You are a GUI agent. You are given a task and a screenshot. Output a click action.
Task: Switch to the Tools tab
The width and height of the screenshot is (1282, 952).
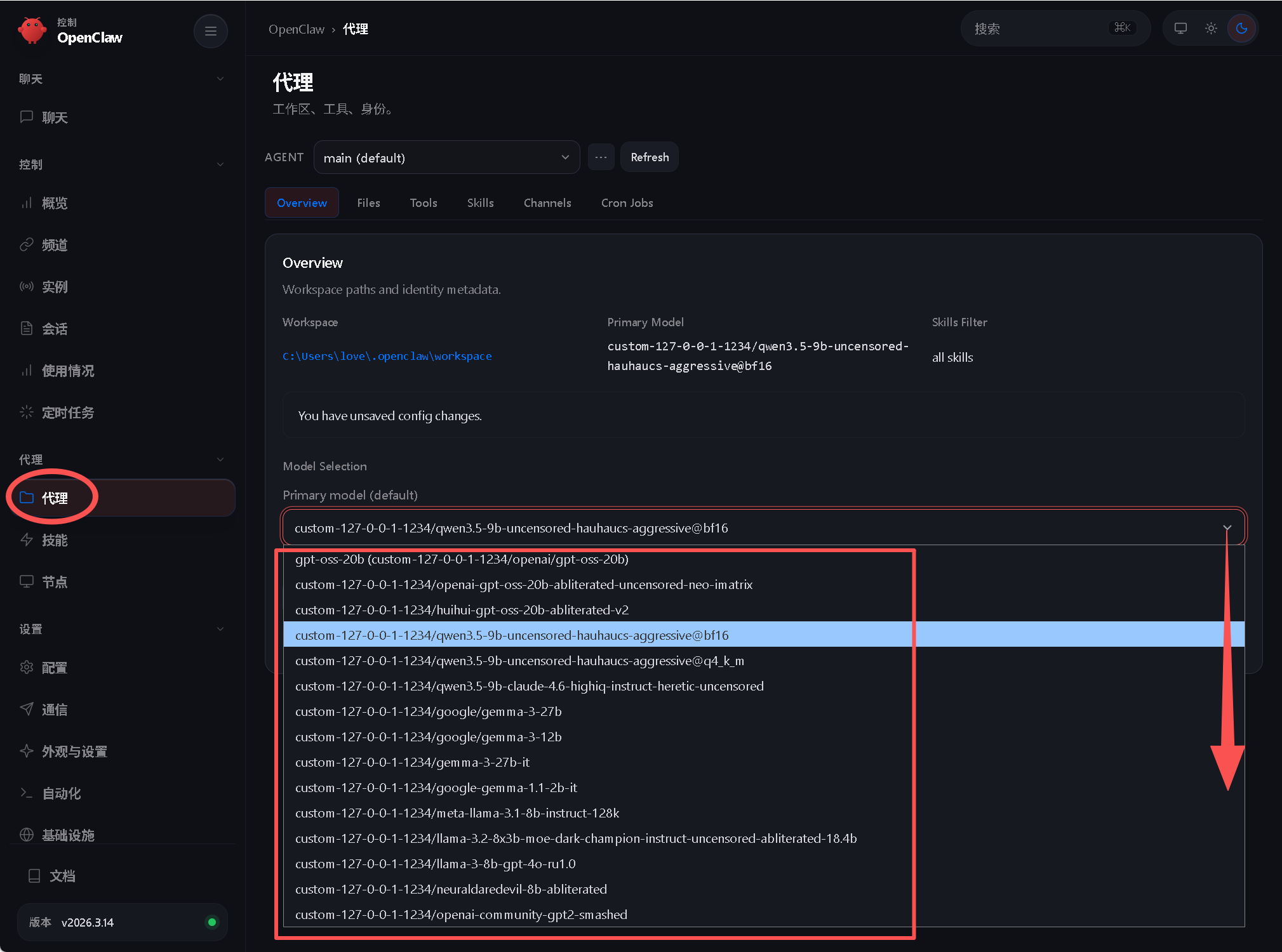coord(423,203)
